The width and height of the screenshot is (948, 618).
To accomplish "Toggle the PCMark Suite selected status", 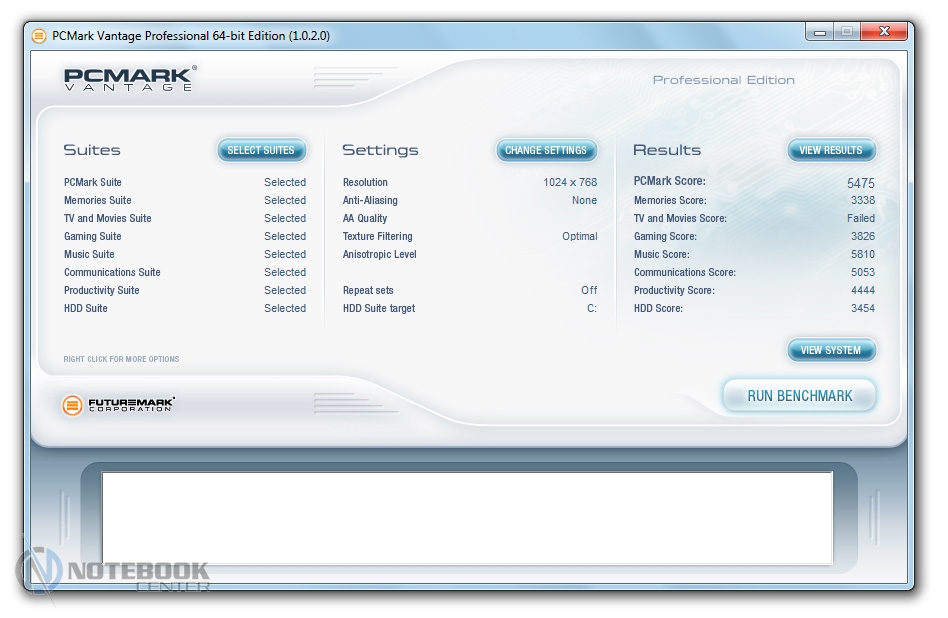I will point(284,182).
